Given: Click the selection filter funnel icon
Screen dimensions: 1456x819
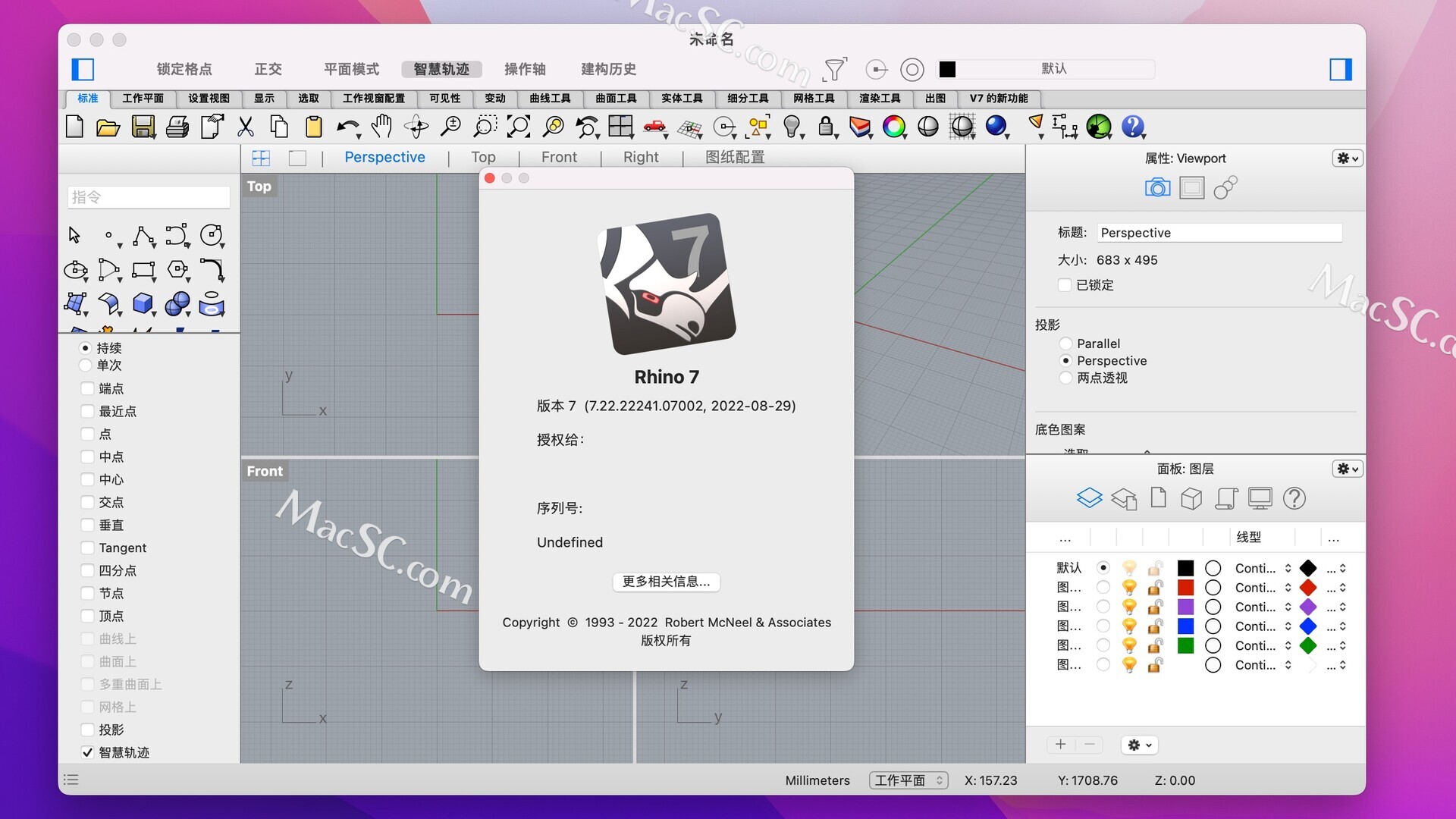Looking at the screenshot, I should [x=834, y=69].
